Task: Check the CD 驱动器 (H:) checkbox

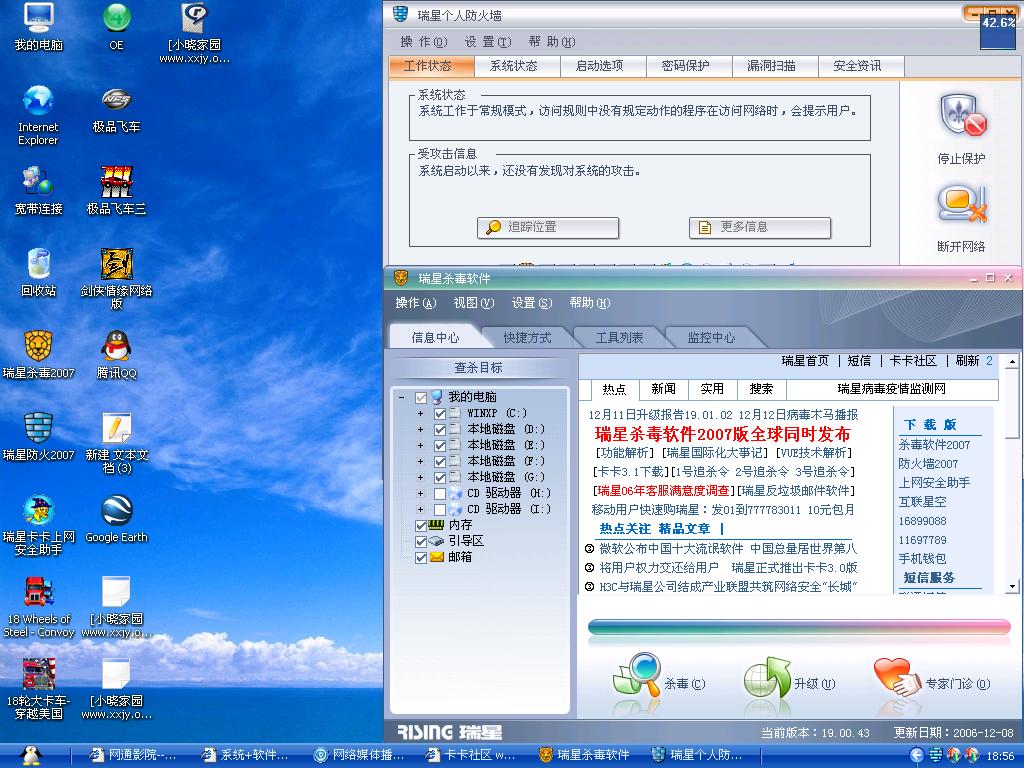Action: point(440,493)
